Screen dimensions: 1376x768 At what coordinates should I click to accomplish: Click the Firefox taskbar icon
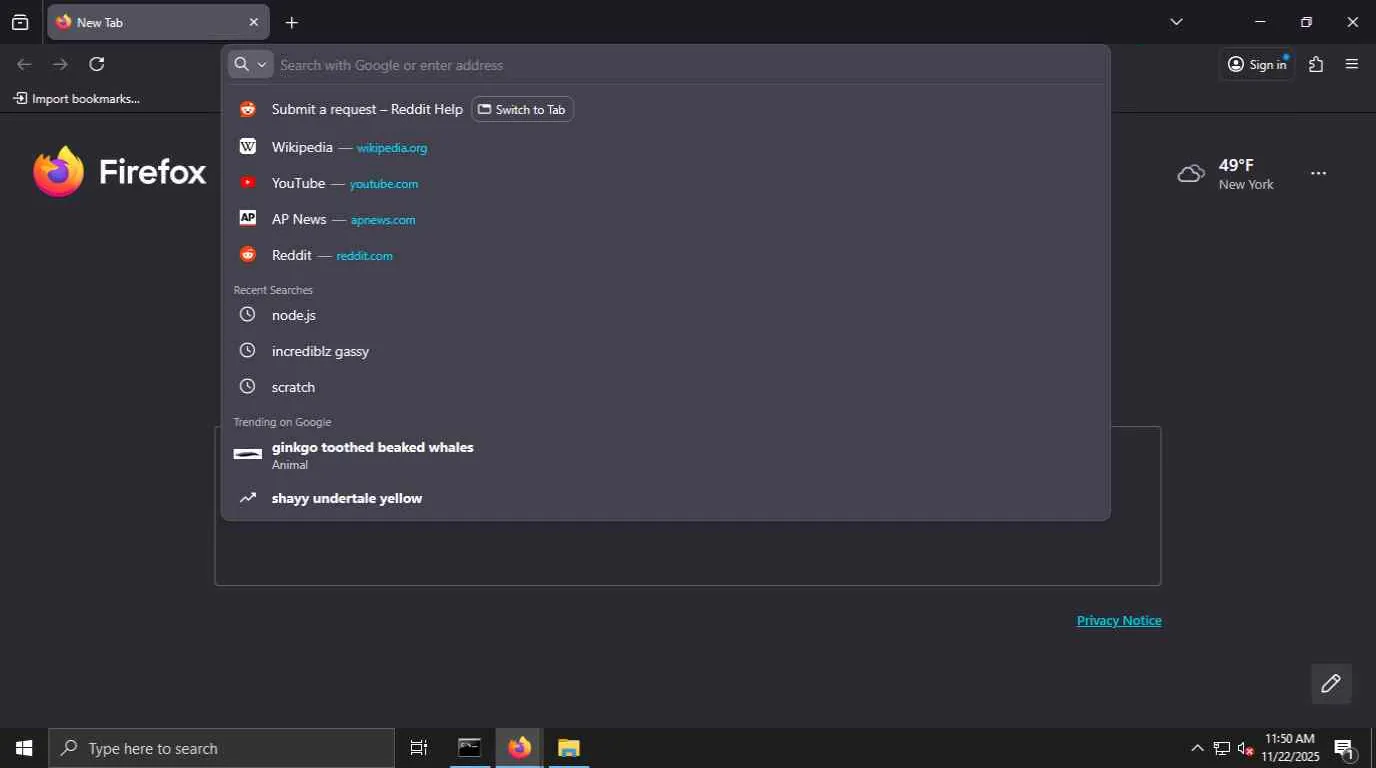[519, 748]
